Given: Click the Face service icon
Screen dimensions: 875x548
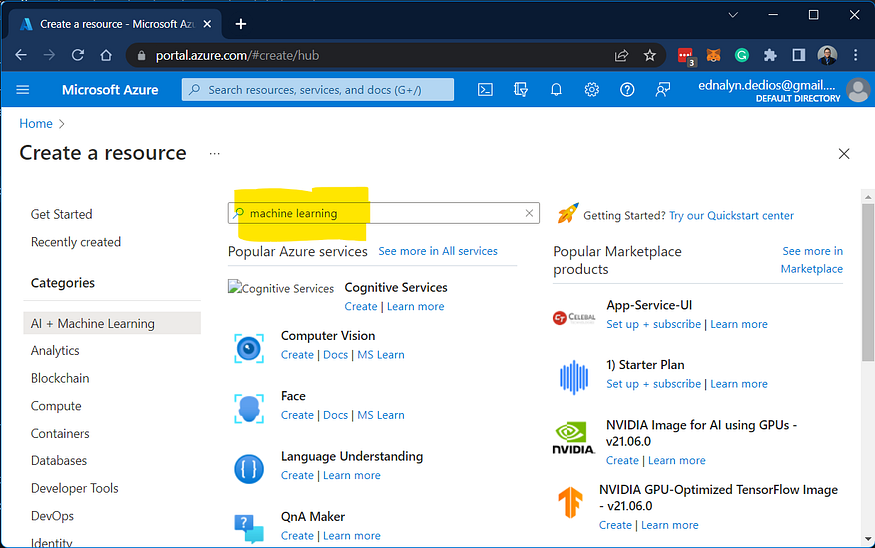Looking at the screenshot, I should click(x=249, y=408).
